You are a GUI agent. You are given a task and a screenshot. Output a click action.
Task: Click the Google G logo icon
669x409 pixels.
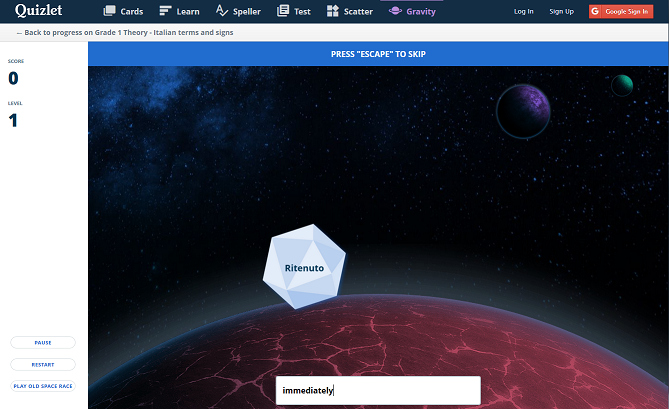click(x=595, y=12)
